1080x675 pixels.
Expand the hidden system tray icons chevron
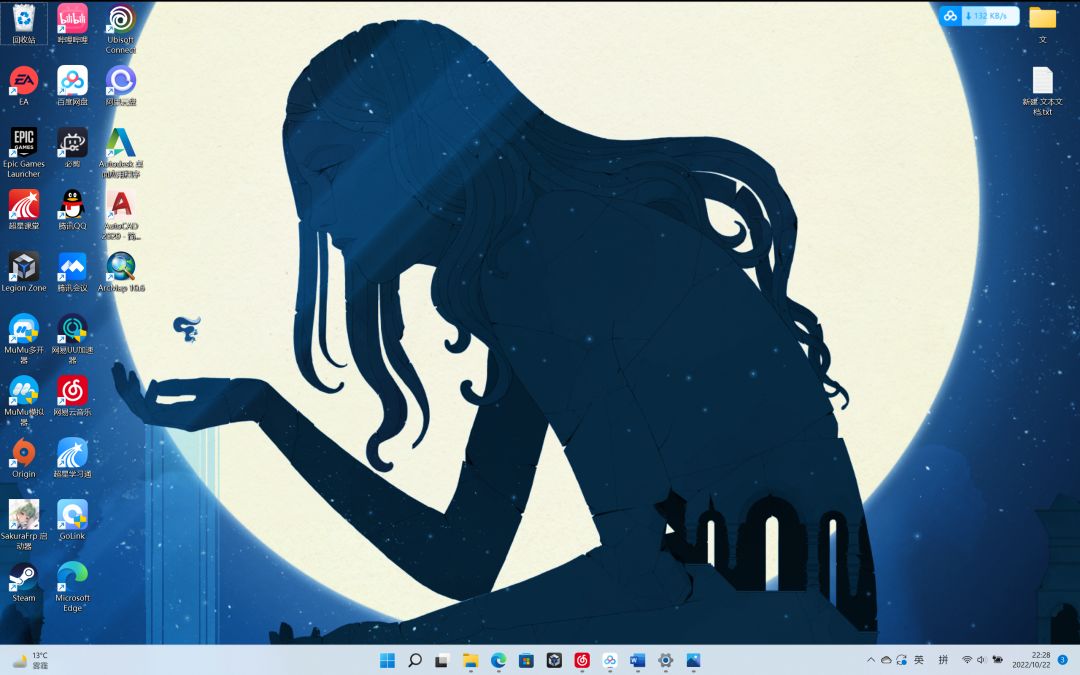tap(871, 660)
